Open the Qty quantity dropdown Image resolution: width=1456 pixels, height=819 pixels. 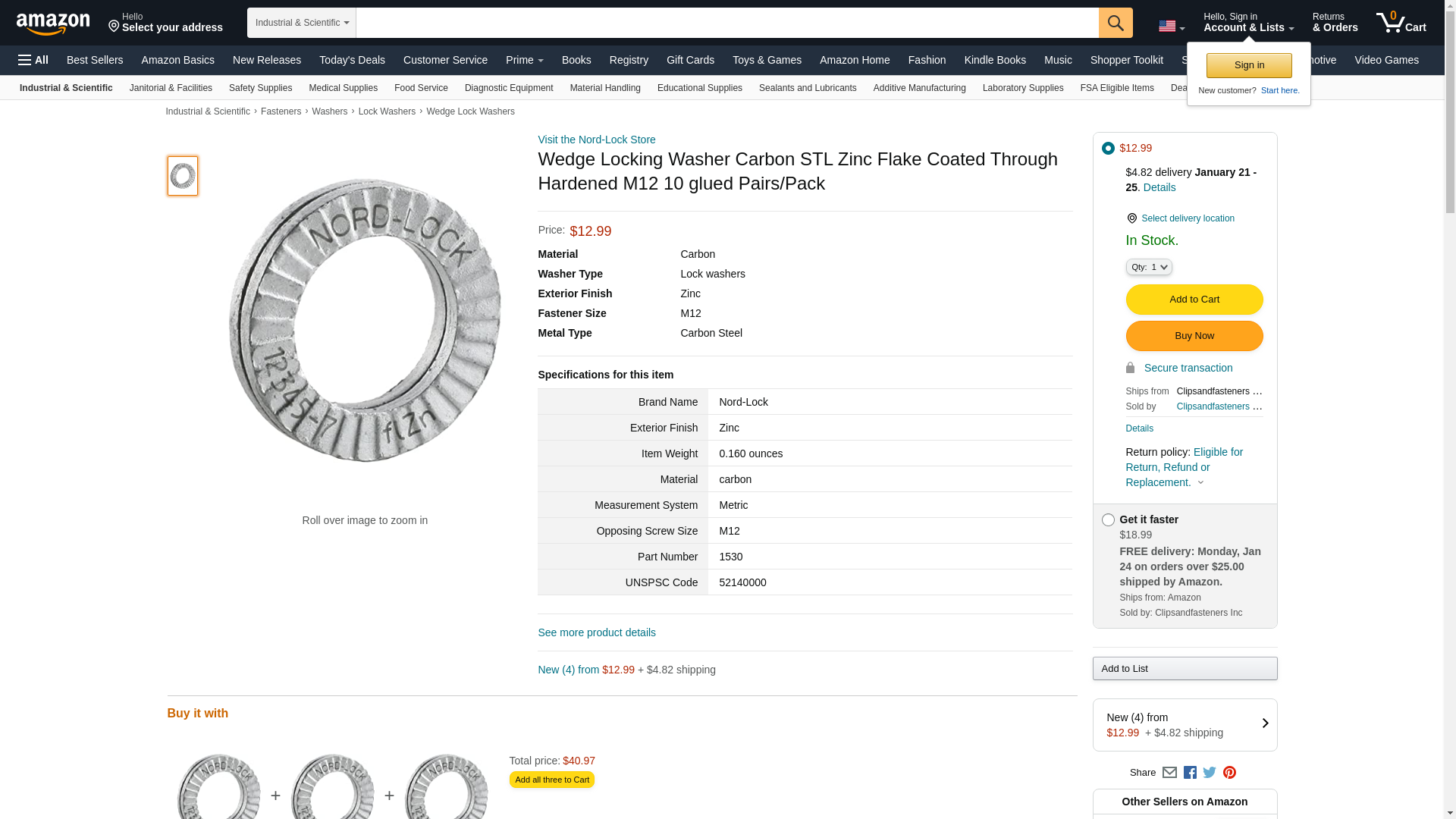tap(1148, 267)
